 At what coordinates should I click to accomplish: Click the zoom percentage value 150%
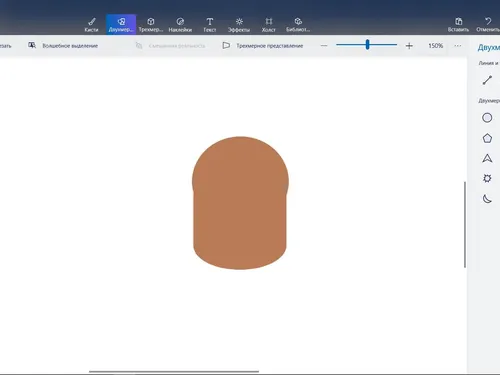point(436,46)
